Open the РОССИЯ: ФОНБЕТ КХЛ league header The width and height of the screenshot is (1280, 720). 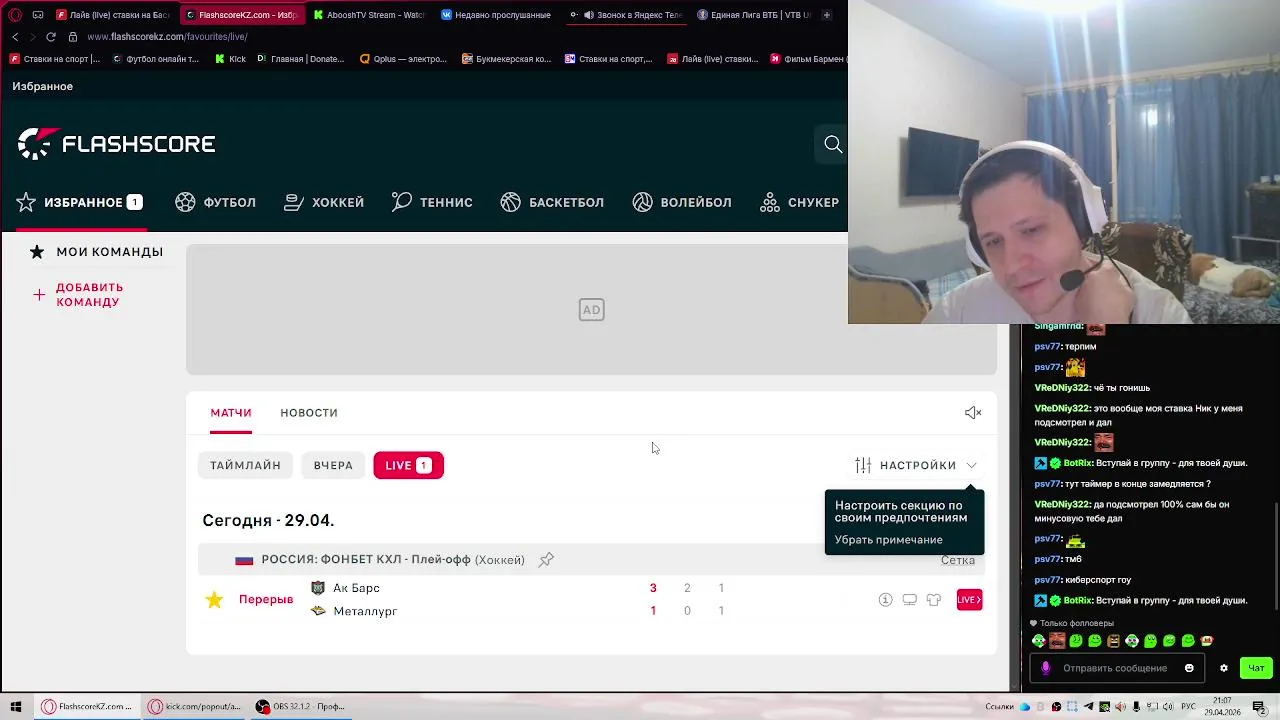[392, 560]
